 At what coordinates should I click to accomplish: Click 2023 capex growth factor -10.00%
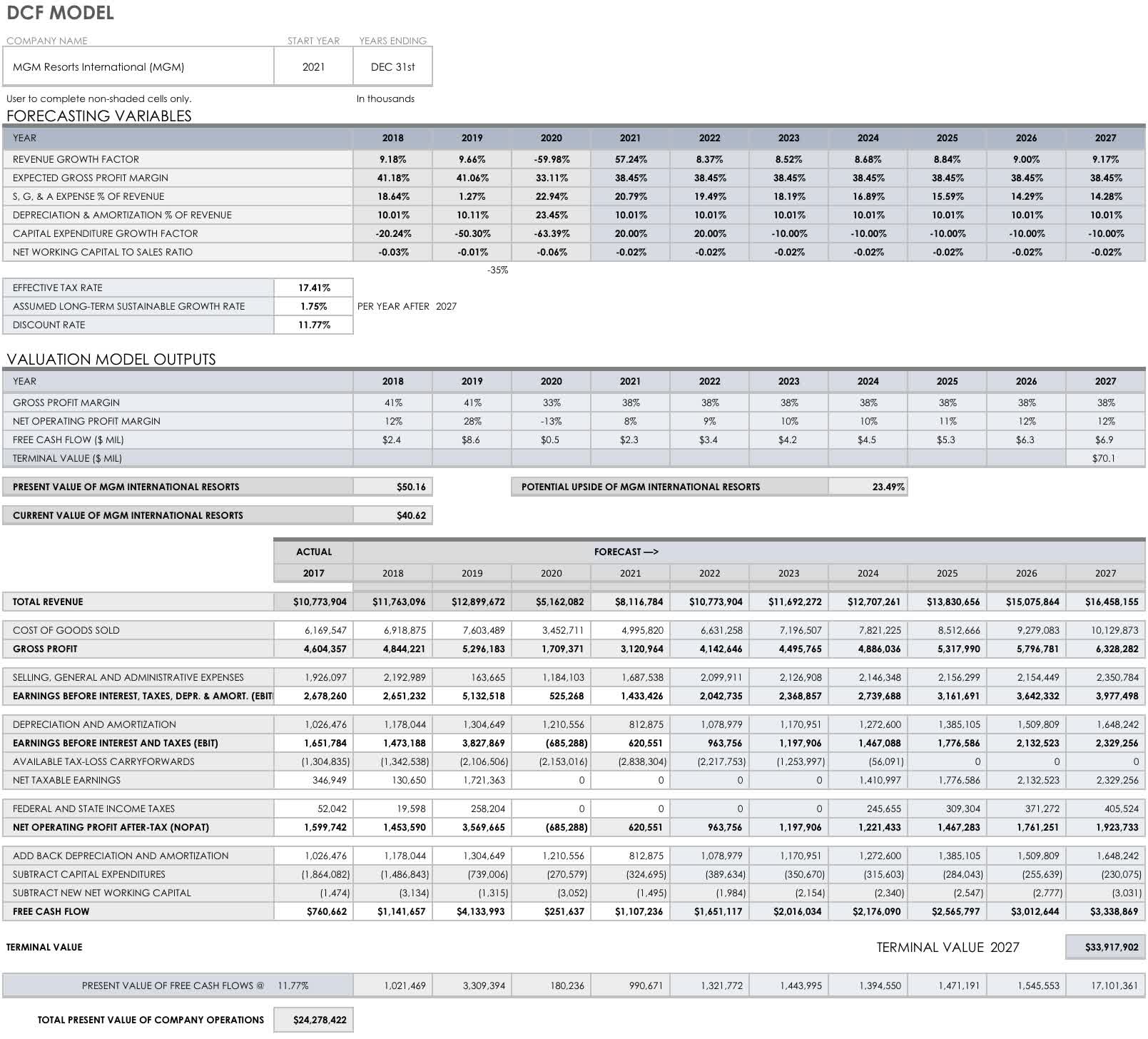point(788,233)
